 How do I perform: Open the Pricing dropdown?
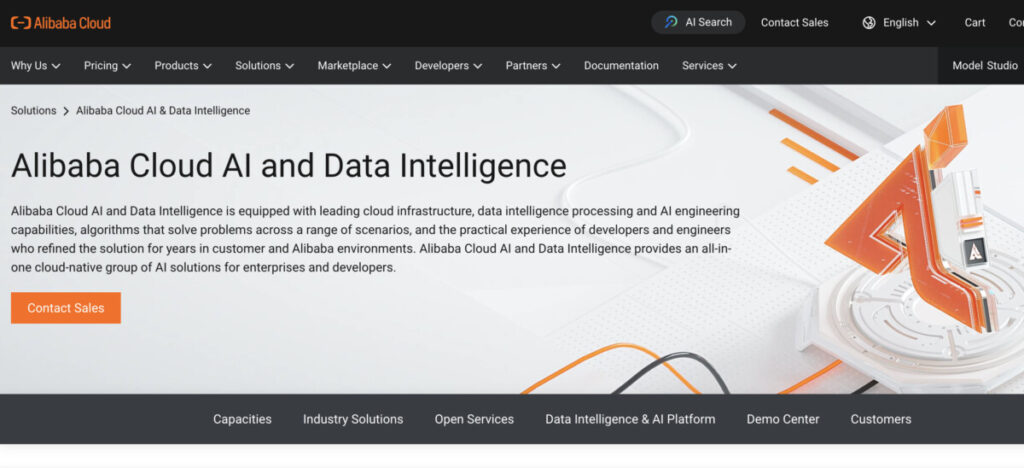click(x=108, y=65)
